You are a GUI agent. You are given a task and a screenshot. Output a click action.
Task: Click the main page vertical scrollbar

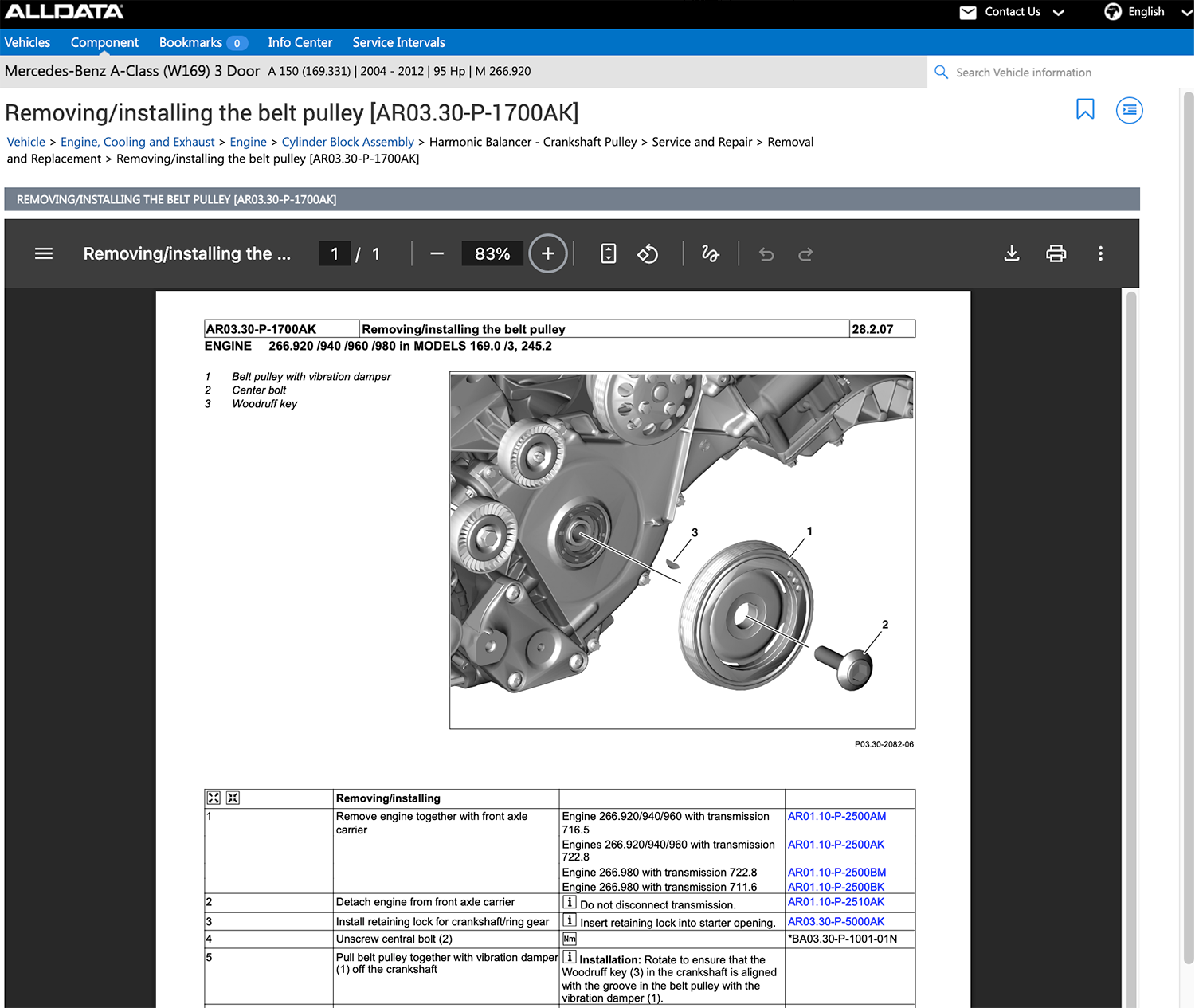coord(1188,526)
